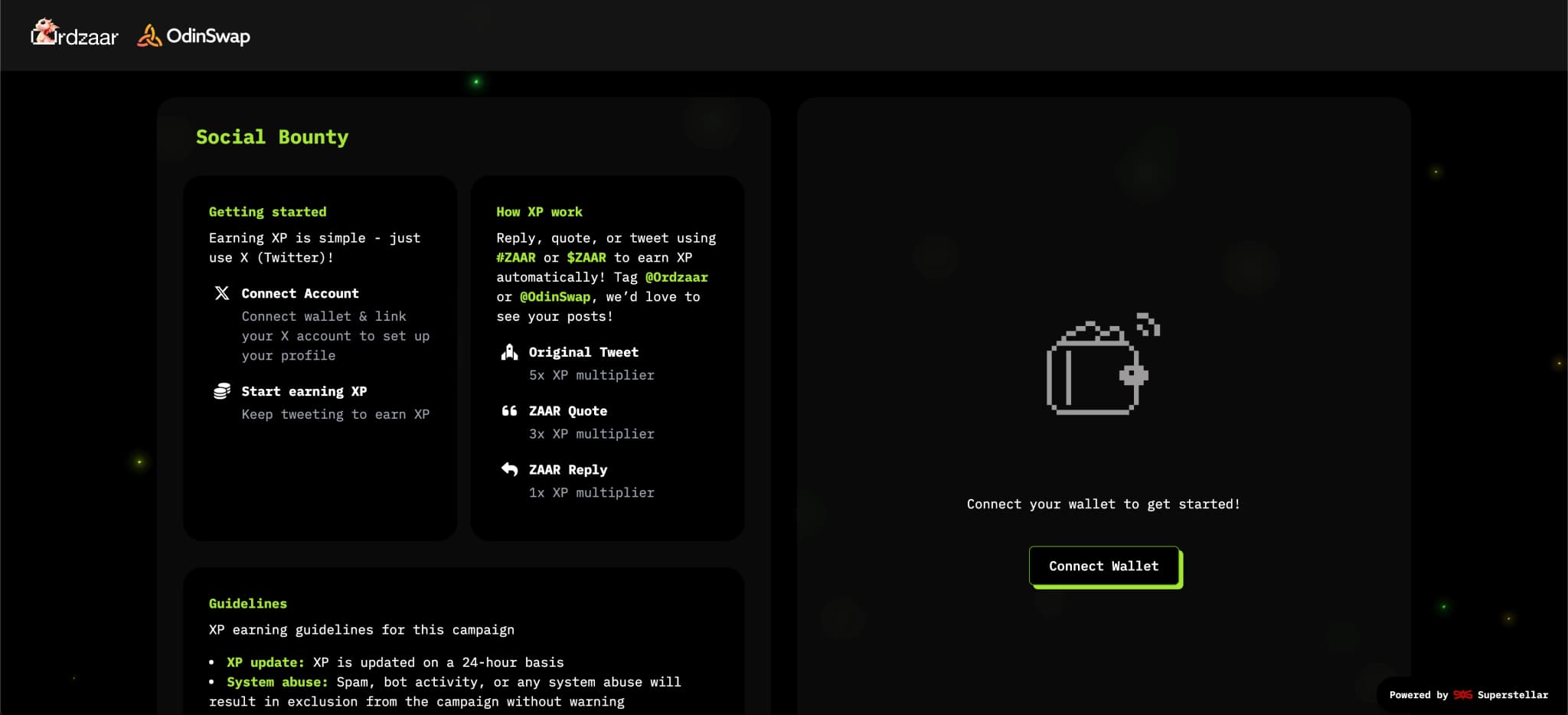Click the 3x XP multiplier text
This screenshot has height=715, width=1568.
click(x=592, y=434)
